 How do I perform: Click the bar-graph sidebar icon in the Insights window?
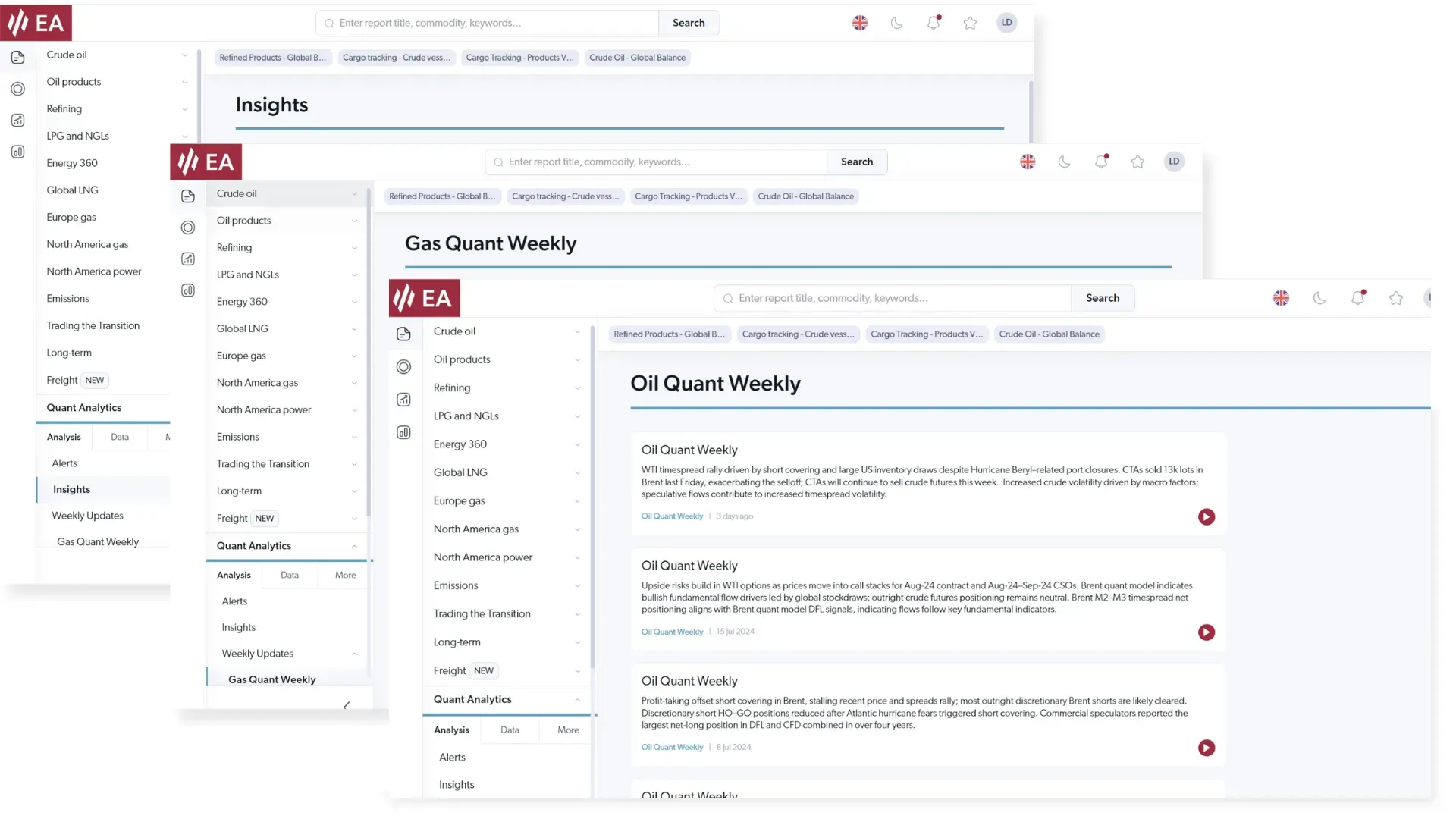pyautogui.click(x=18, y=152)
